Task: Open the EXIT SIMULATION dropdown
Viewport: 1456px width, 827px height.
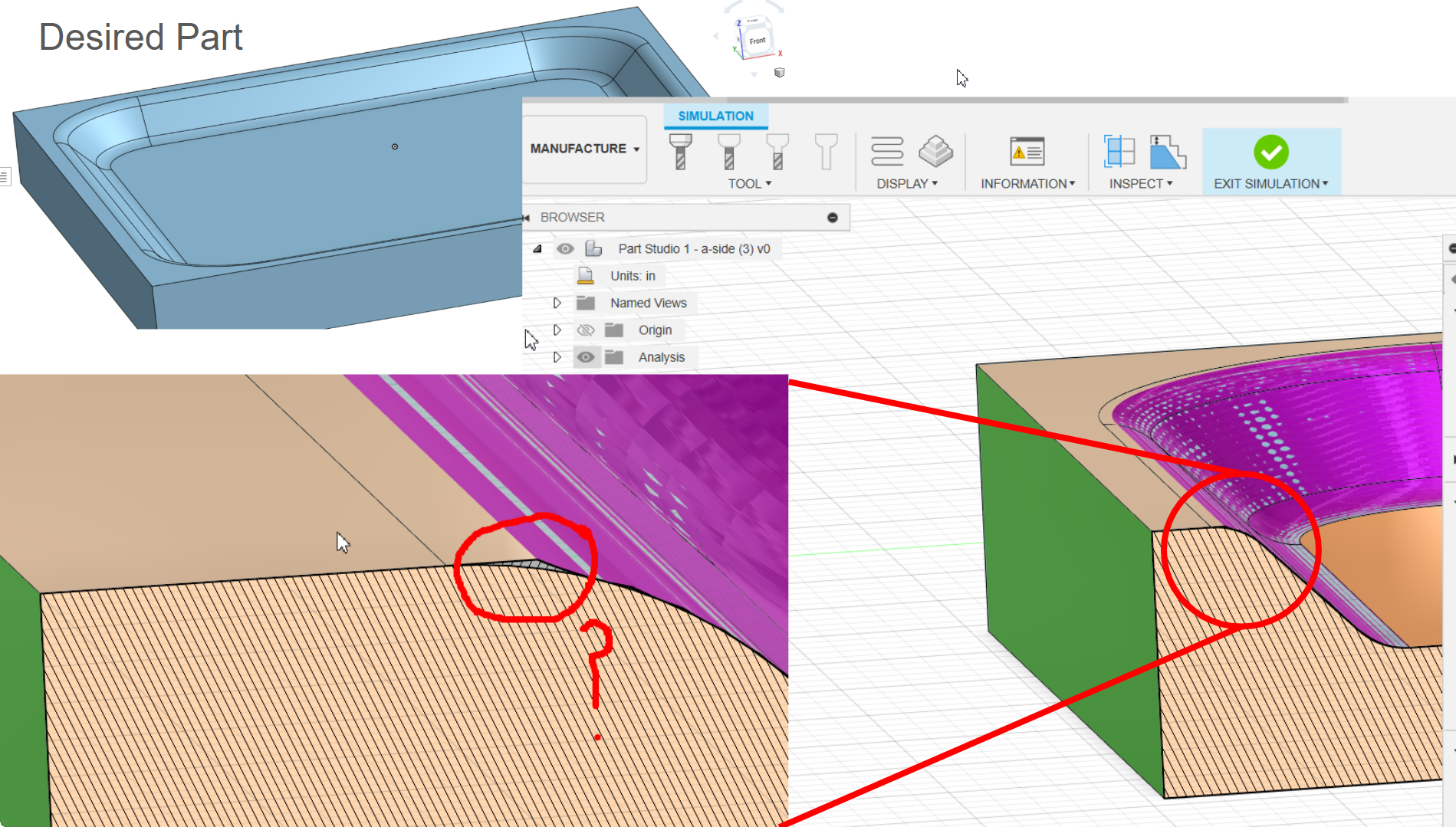Action: pyautogui.click(x=1271, y=184)
